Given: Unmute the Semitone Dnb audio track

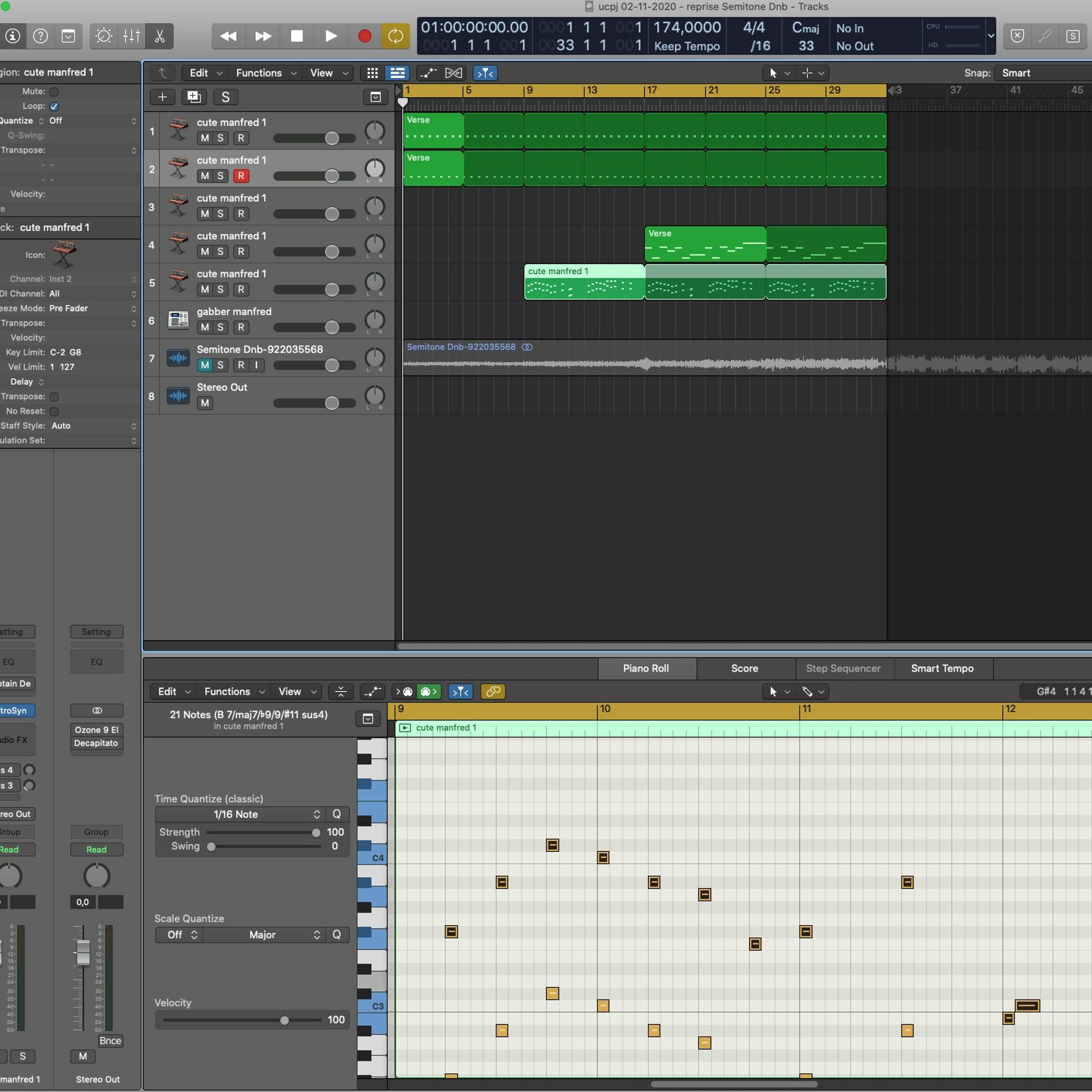Looking at the screenshot, I should (x=205, y=365).
